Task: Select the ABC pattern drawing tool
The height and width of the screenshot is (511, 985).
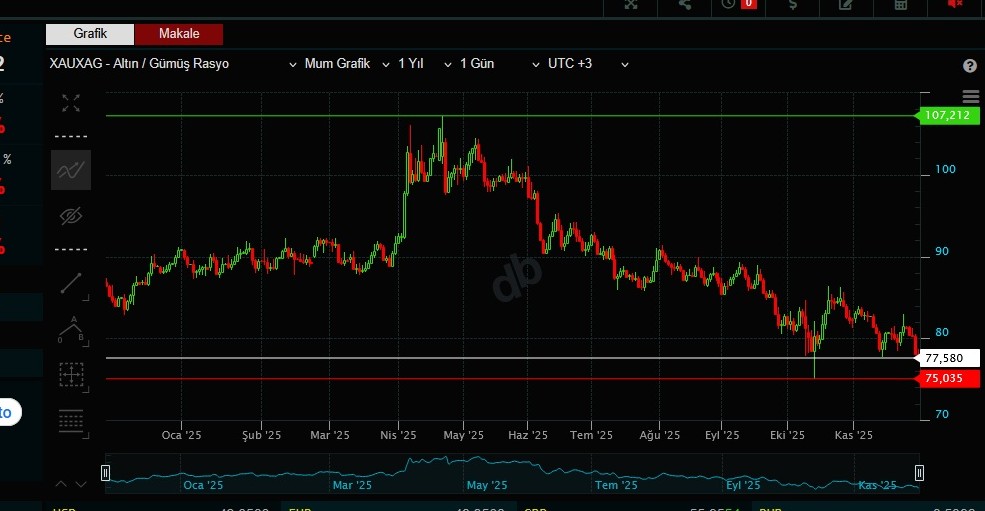Action: click(71, 329)
